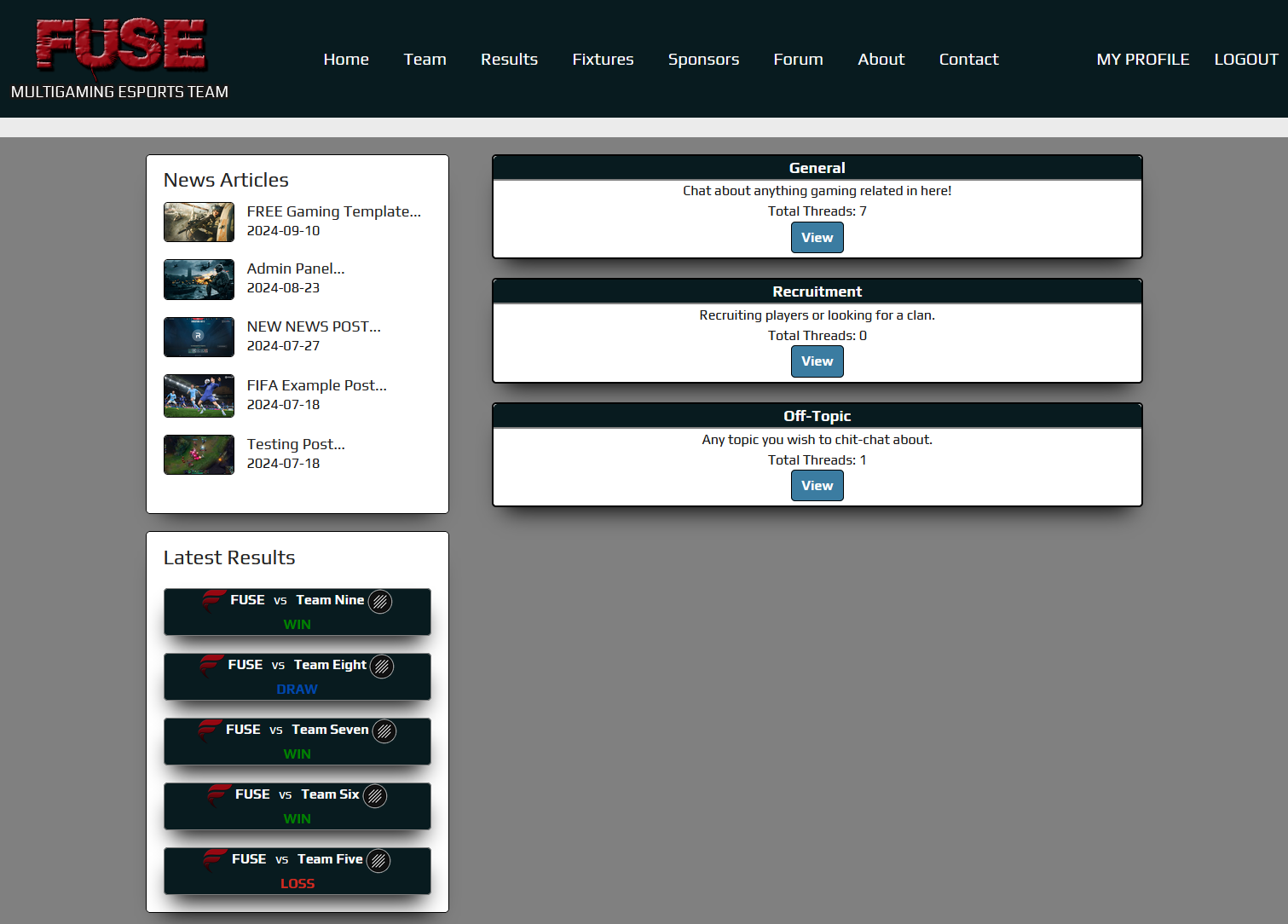The image size is (1288, 924).
Task: Open the FIFA Example Post thumbnail
Action: tap(199, 396)
